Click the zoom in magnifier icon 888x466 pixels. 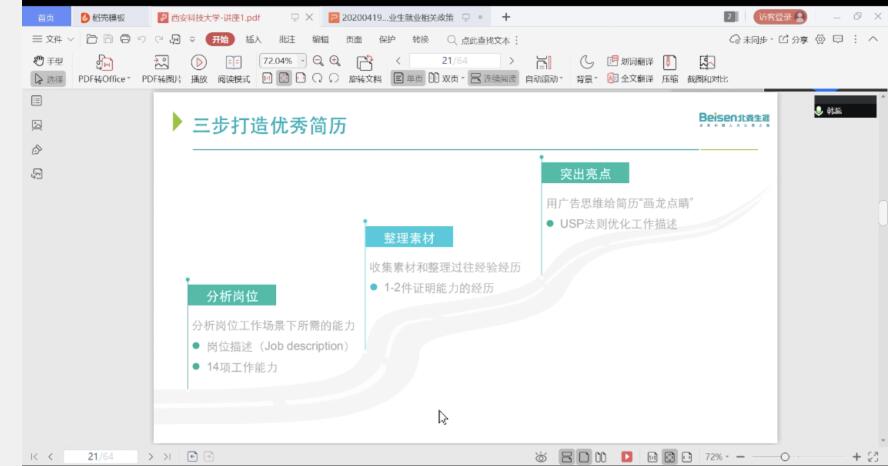[335, 61]
